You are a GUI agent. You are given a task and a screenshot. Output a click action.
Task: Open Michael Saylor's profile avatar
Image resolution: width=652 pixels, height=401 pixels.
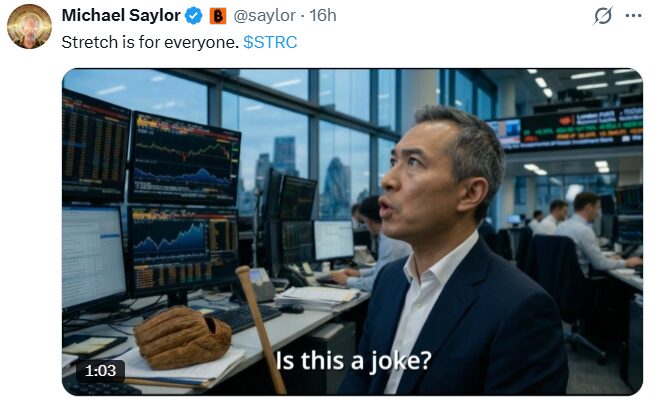pos(30,24)
